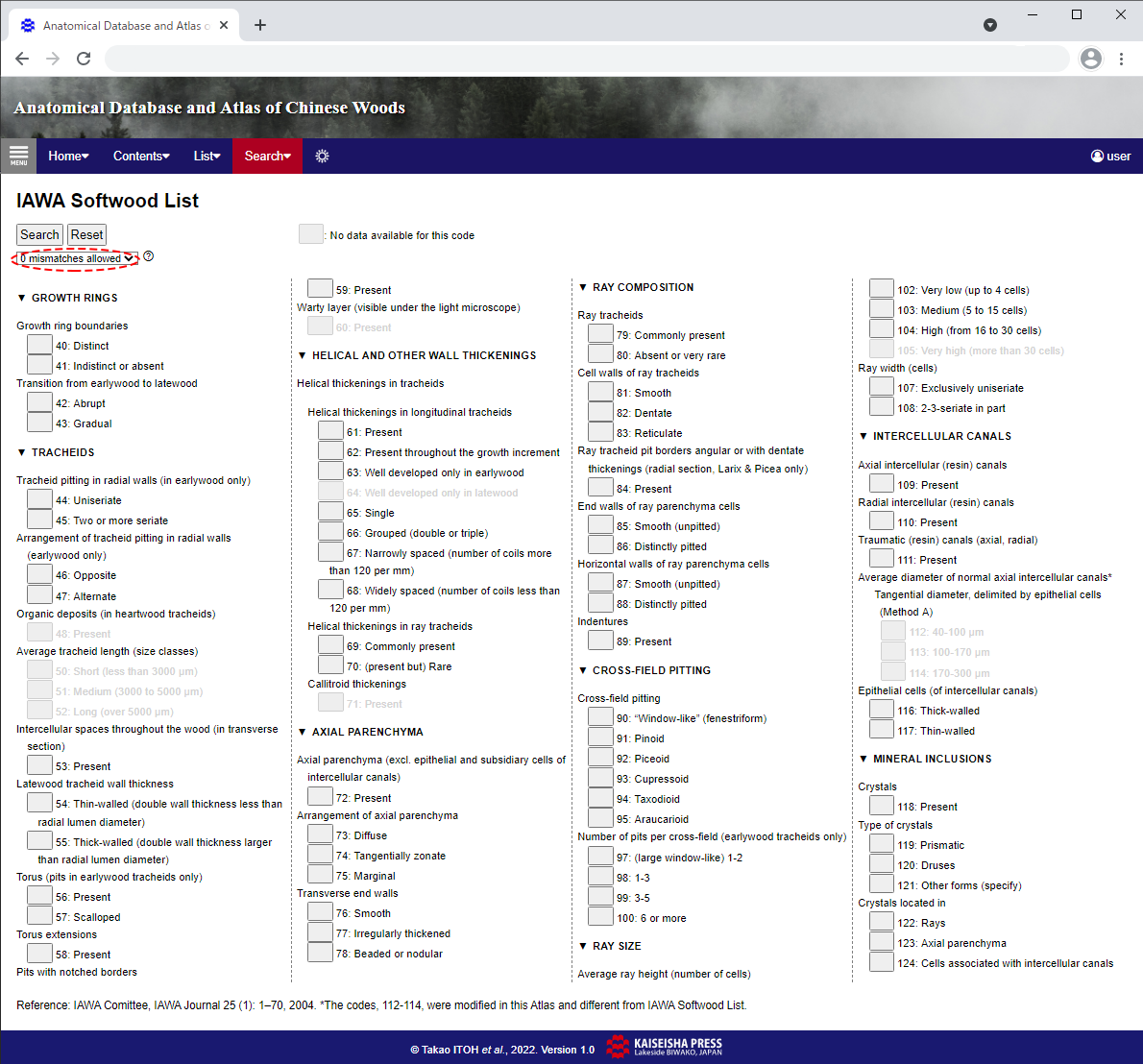Screen dimensions: 1143x1064
Task: Click the Kaiseisha Press logo in footer
Action: tap(664, 1047)
